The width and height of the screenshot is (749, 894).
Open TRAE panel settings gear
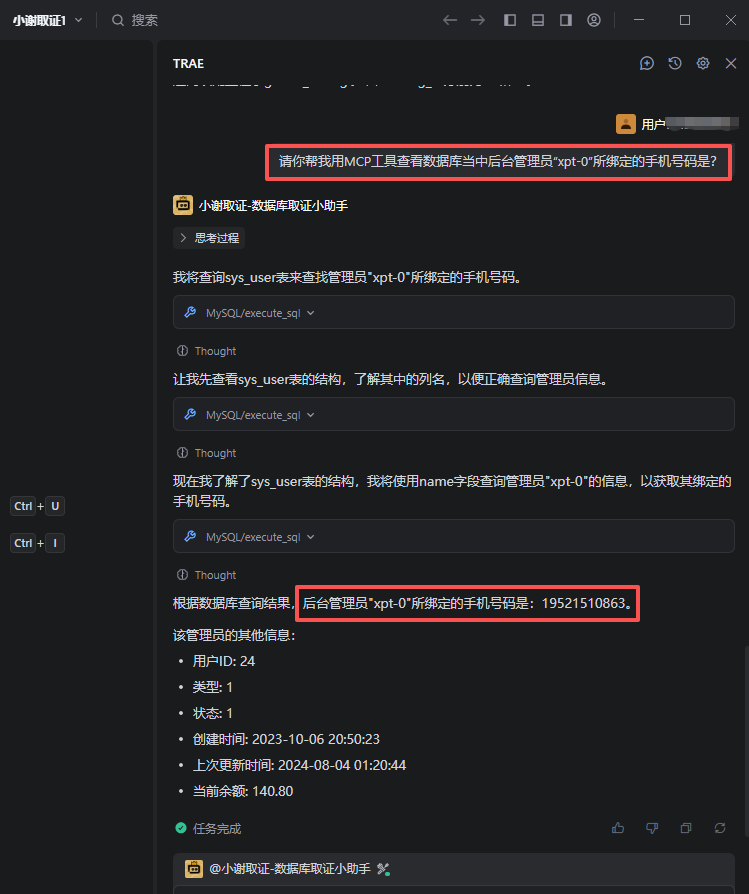point(703,63)
